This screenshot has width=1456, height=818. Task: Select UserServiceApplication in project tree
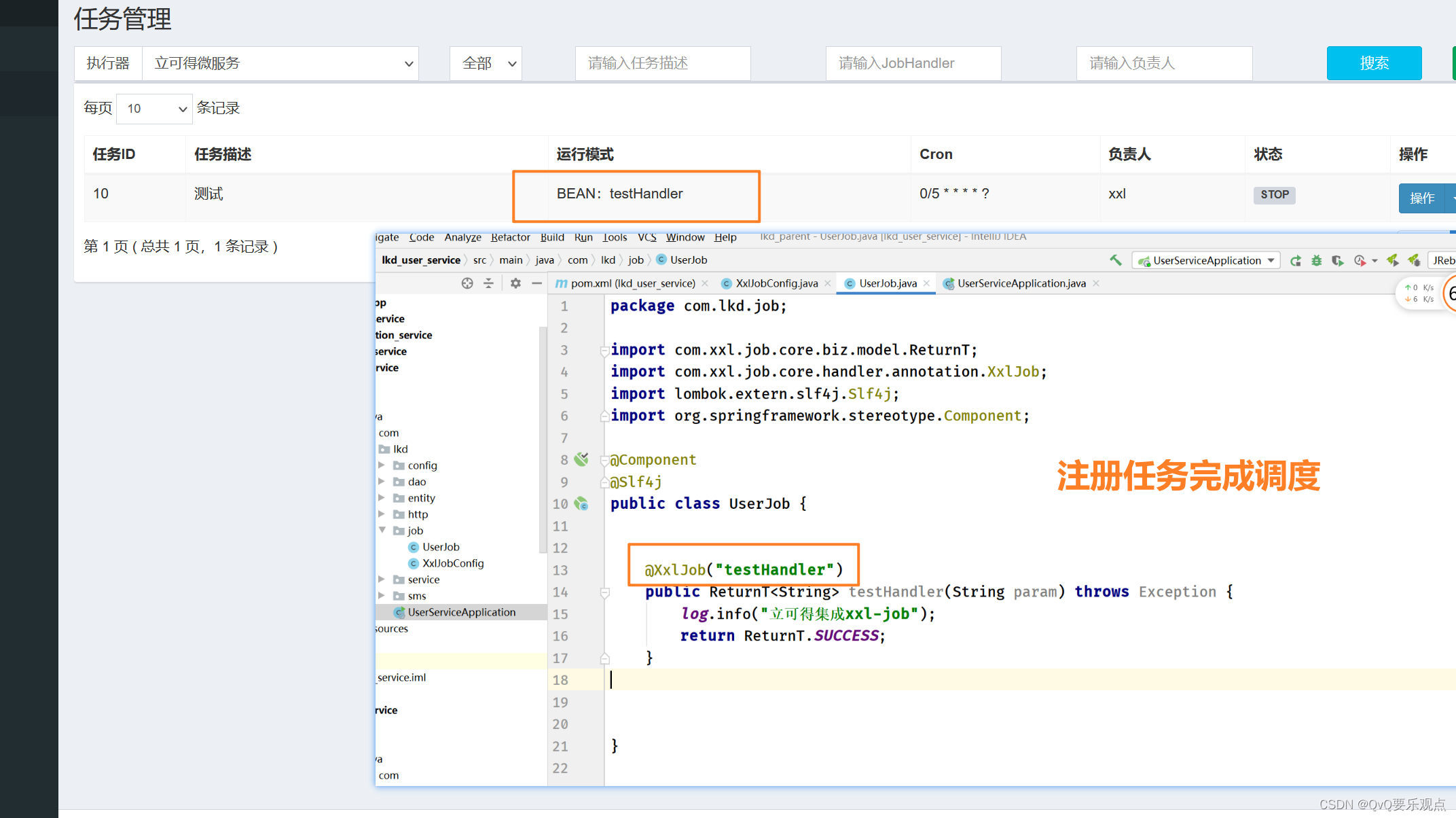tap(462, 612)
